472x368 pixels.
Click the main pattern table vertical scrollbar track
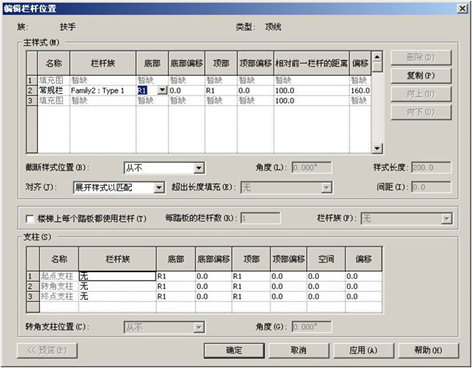(377, 107)
